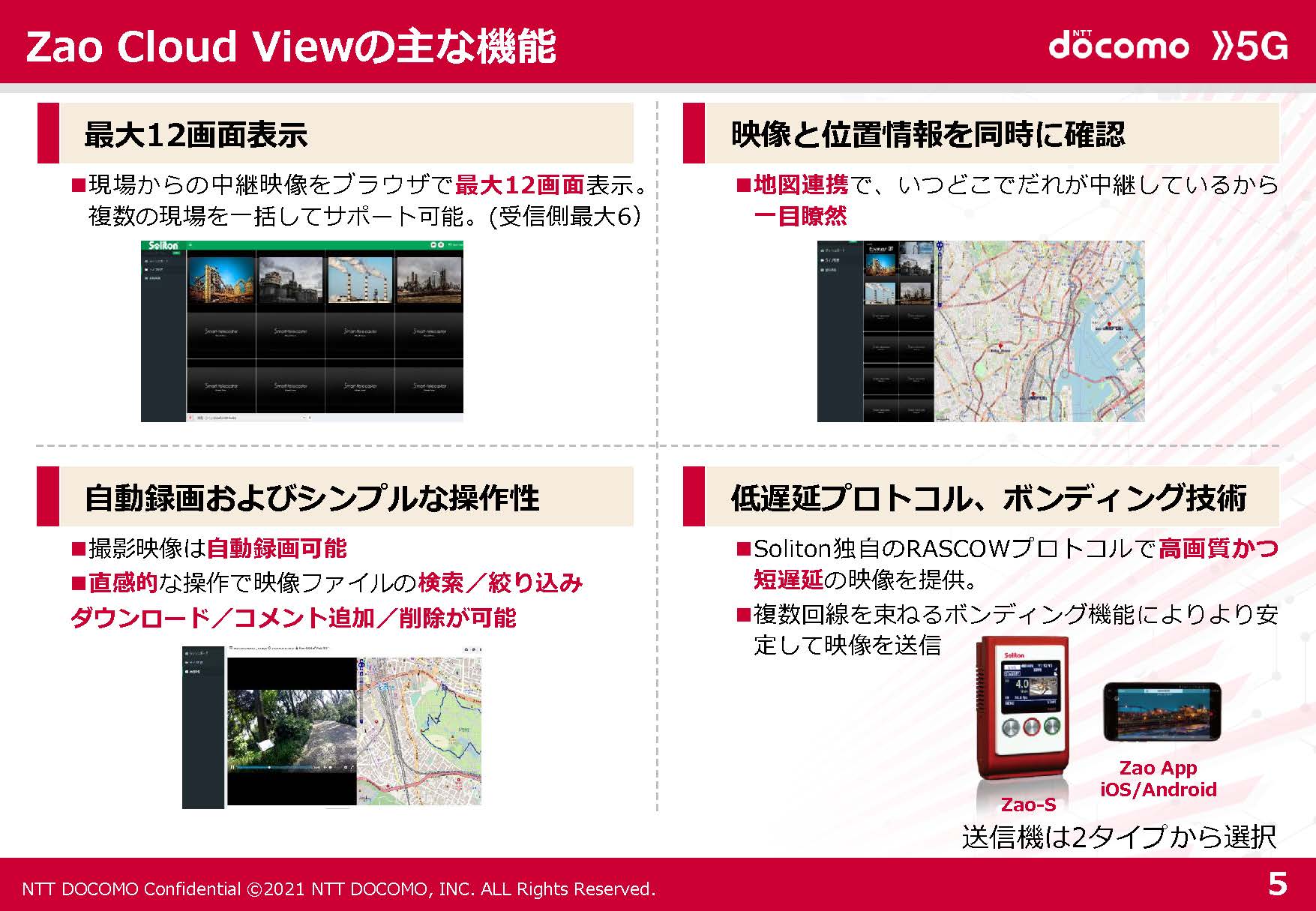The width and height of the screenshot is (1316, 911).
Task: Click the page number 5
Action: tap(1278, 885)
